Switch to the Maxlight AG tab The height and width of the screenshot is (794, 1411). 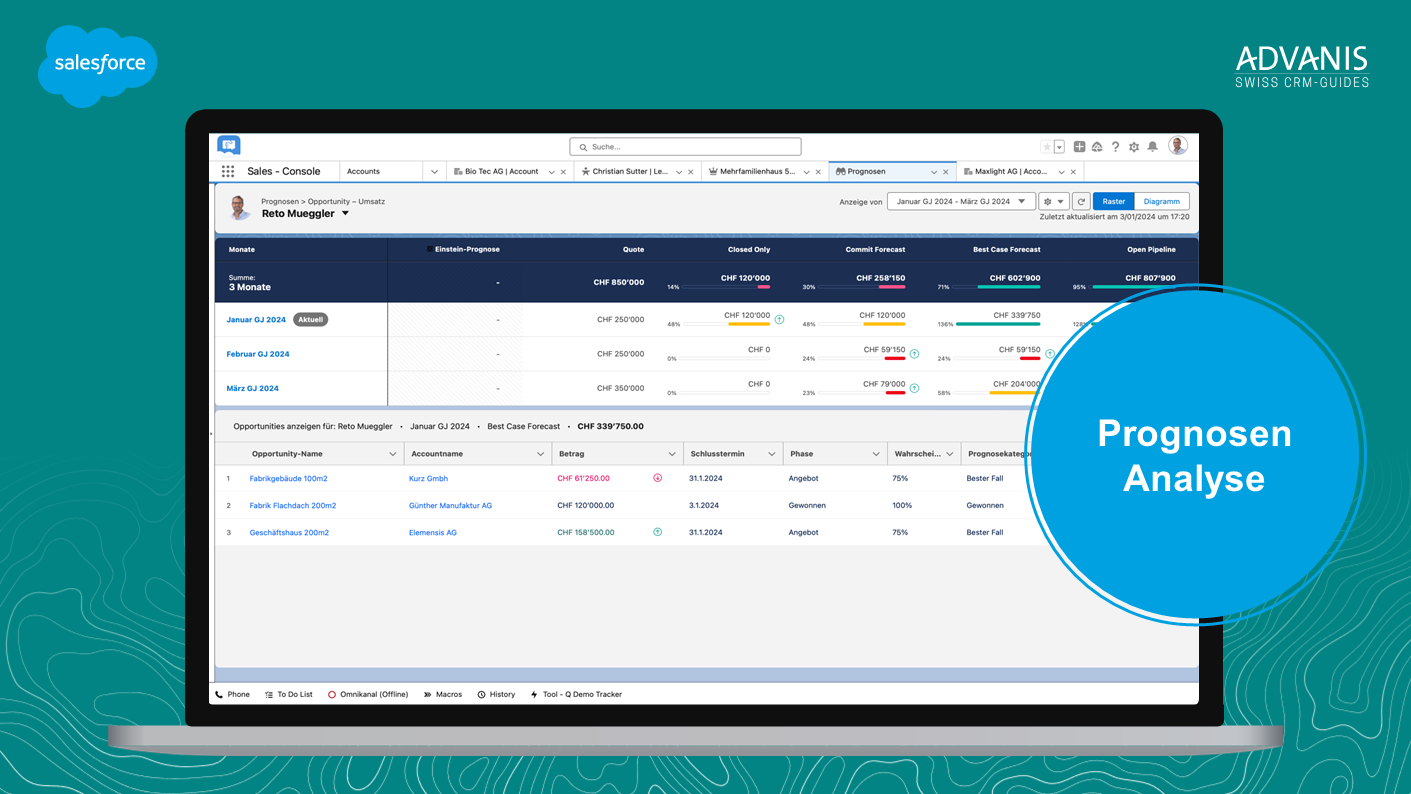pos(1003,172)
